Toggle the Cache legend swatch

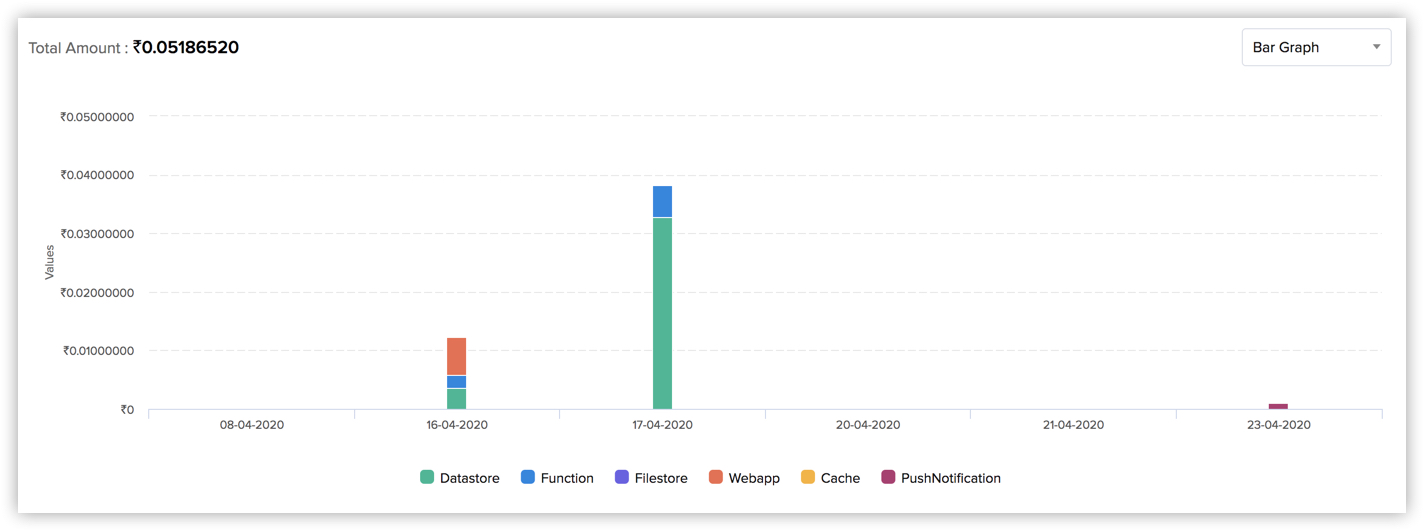click(808, 478)
